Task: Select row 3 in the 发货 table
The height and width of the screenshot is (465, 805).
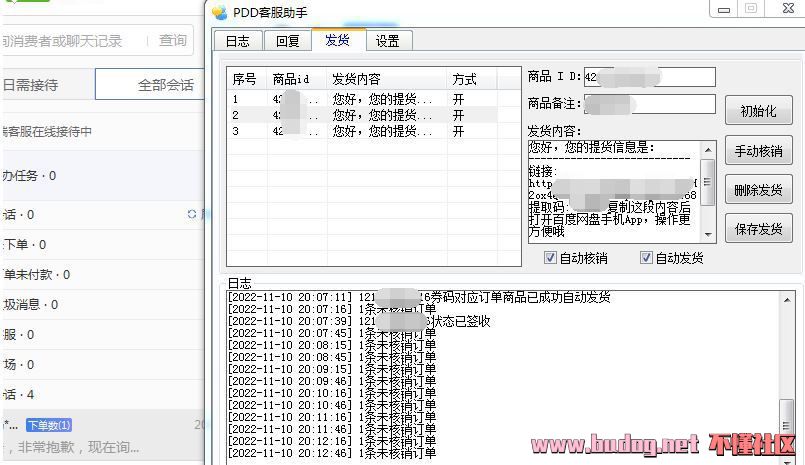Action: click(x=362, y=131)
